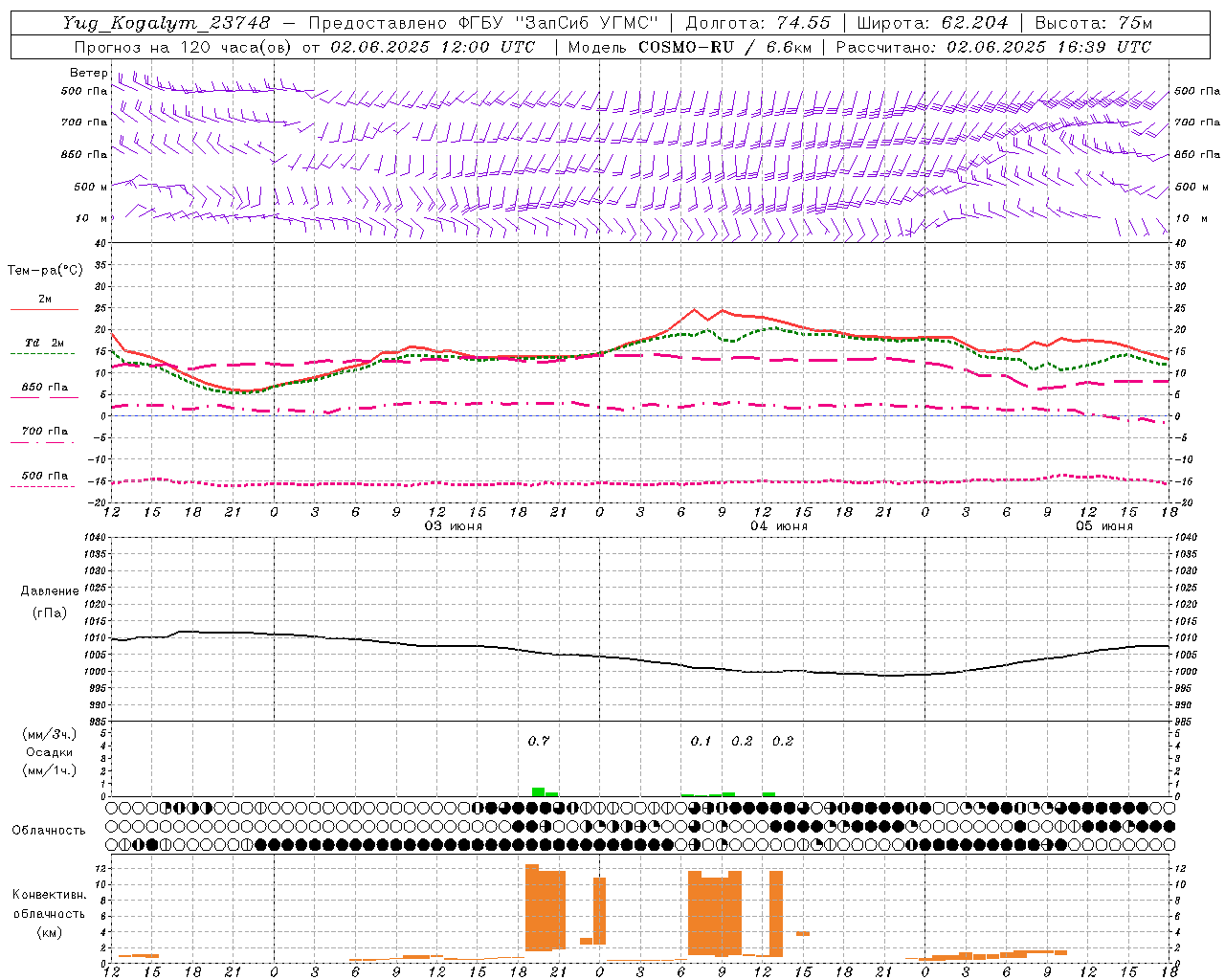Click the "Осадки" precipitation label

click(50, 752)
